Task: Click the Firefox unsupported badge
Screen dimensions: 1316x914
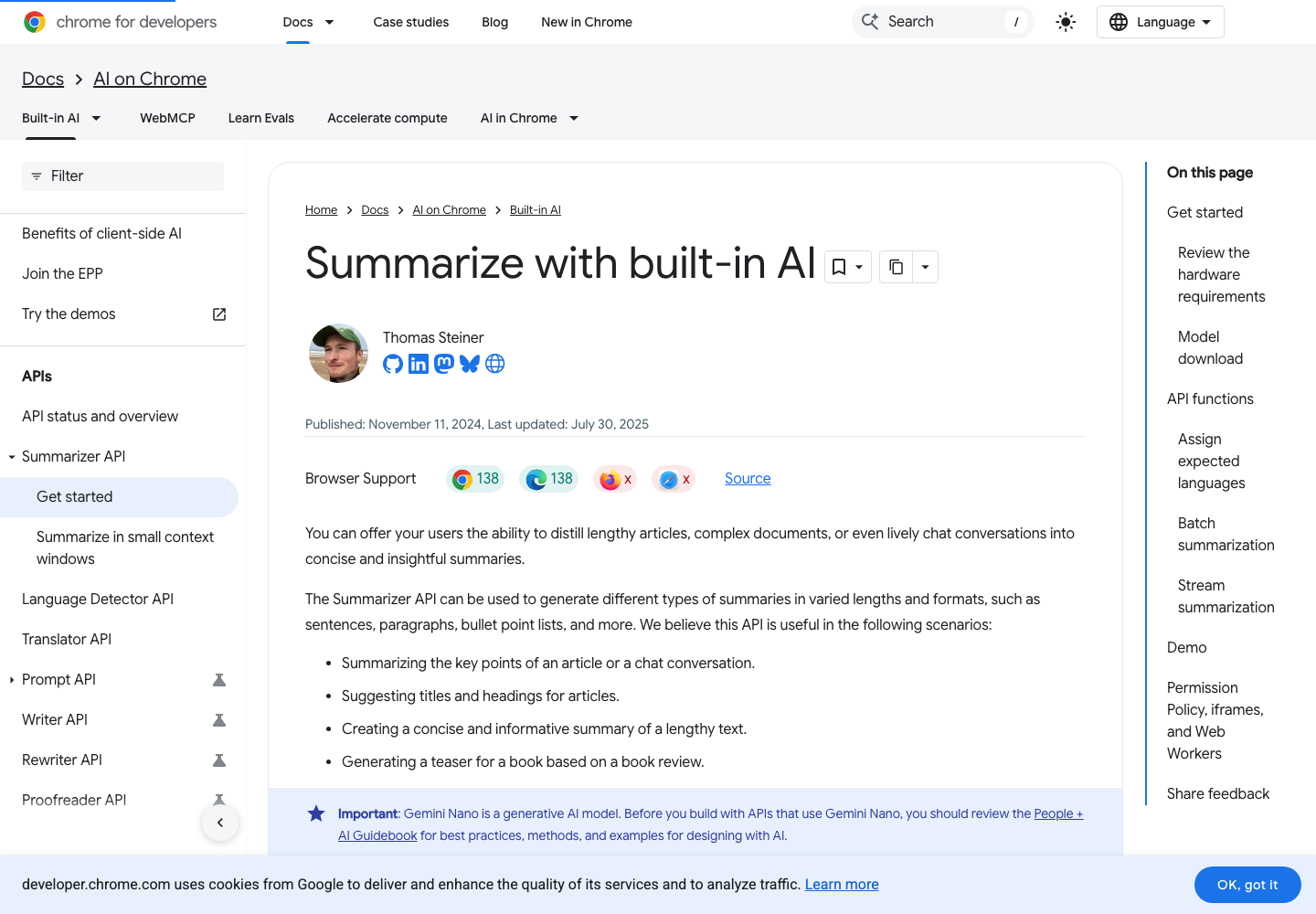Action: point(615,479)
